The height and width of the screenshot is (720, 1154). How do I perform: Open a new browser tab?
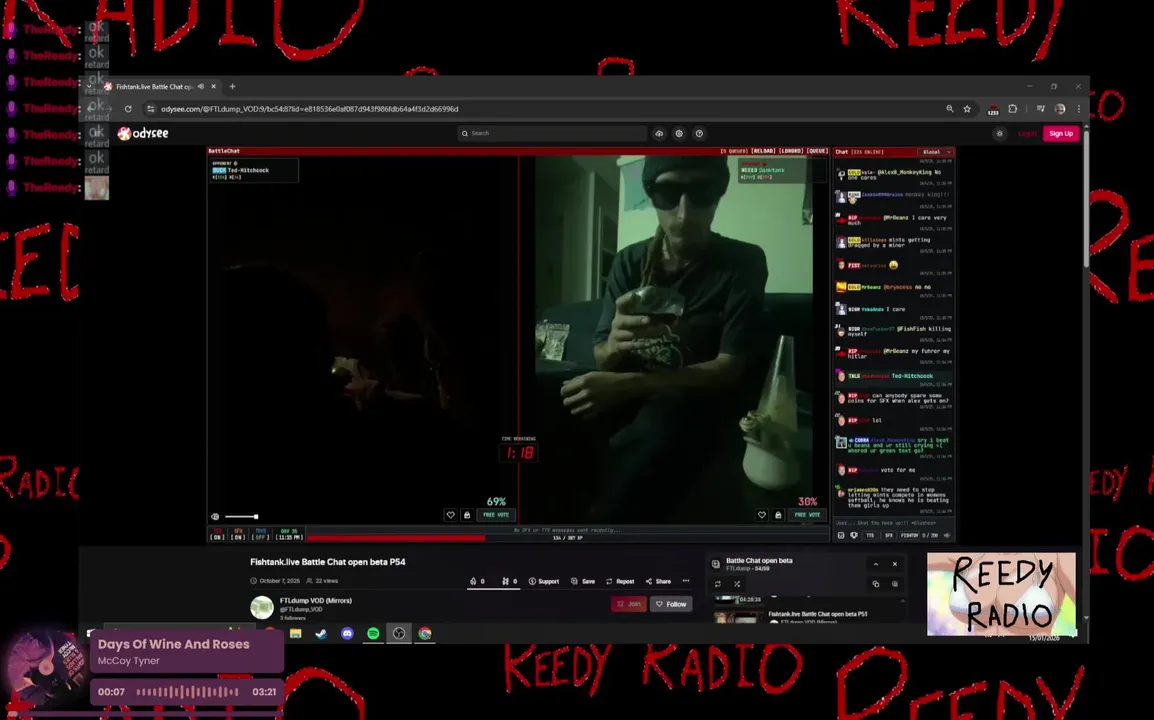[233, 86]
